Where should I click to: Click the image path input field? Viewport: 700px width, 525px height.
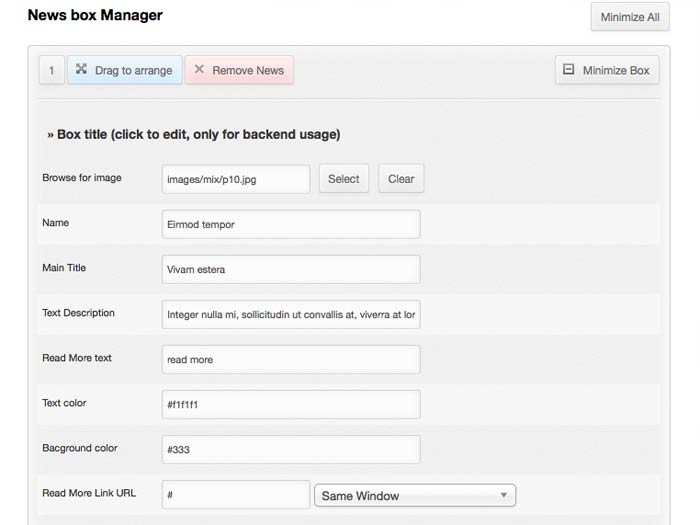pos(236,179)
